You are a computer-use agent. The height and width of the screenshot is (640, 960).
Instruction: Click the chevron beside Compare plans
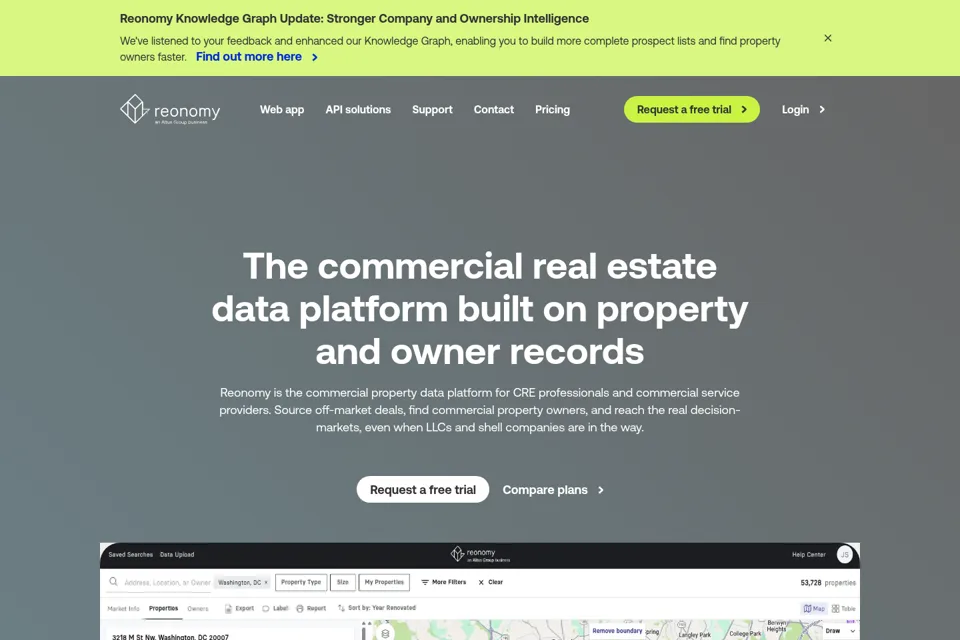[601, 490]
